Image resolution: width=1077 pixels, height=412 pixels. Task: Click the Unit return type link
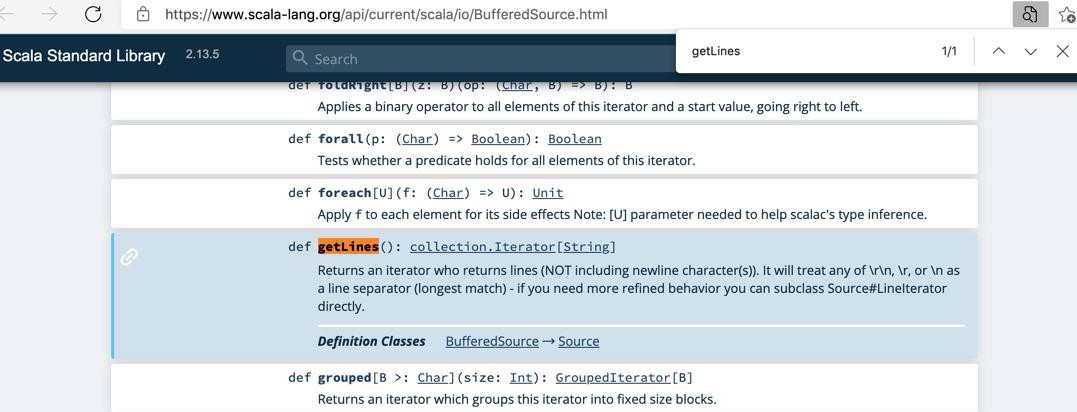click(x=547, y=193)
